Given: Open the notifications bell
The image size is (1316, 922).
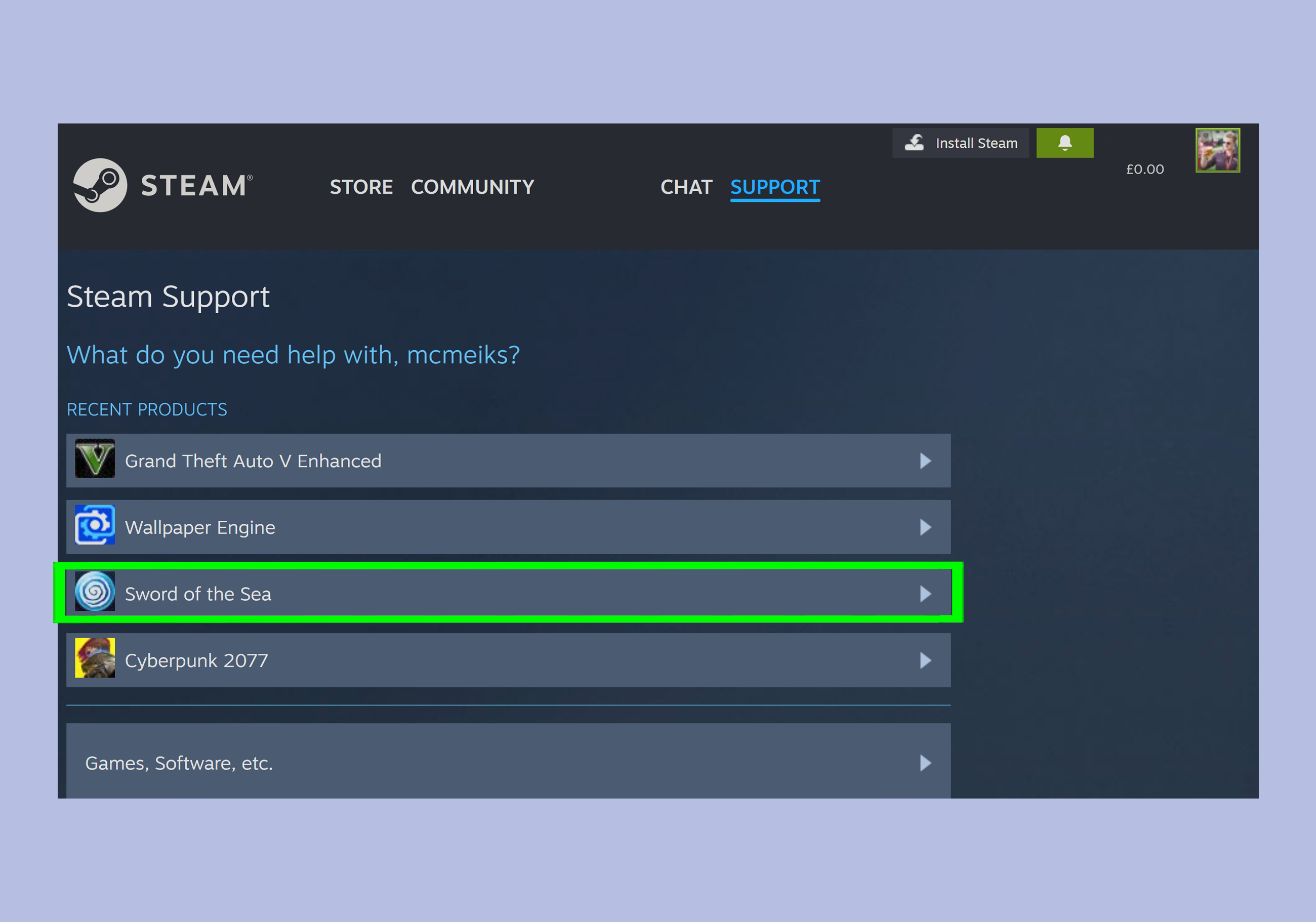Looking at the screenshot, I should click(x=1064, y=143).
